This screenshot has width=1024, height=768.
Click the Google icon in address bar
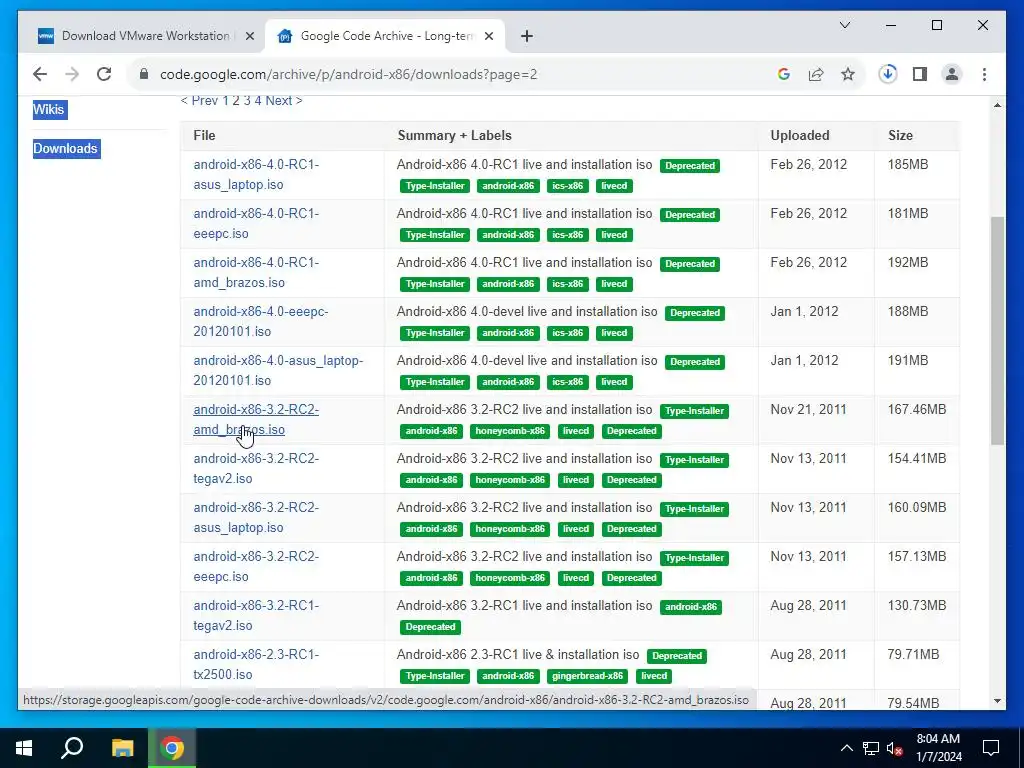click(x=784, y=74)
